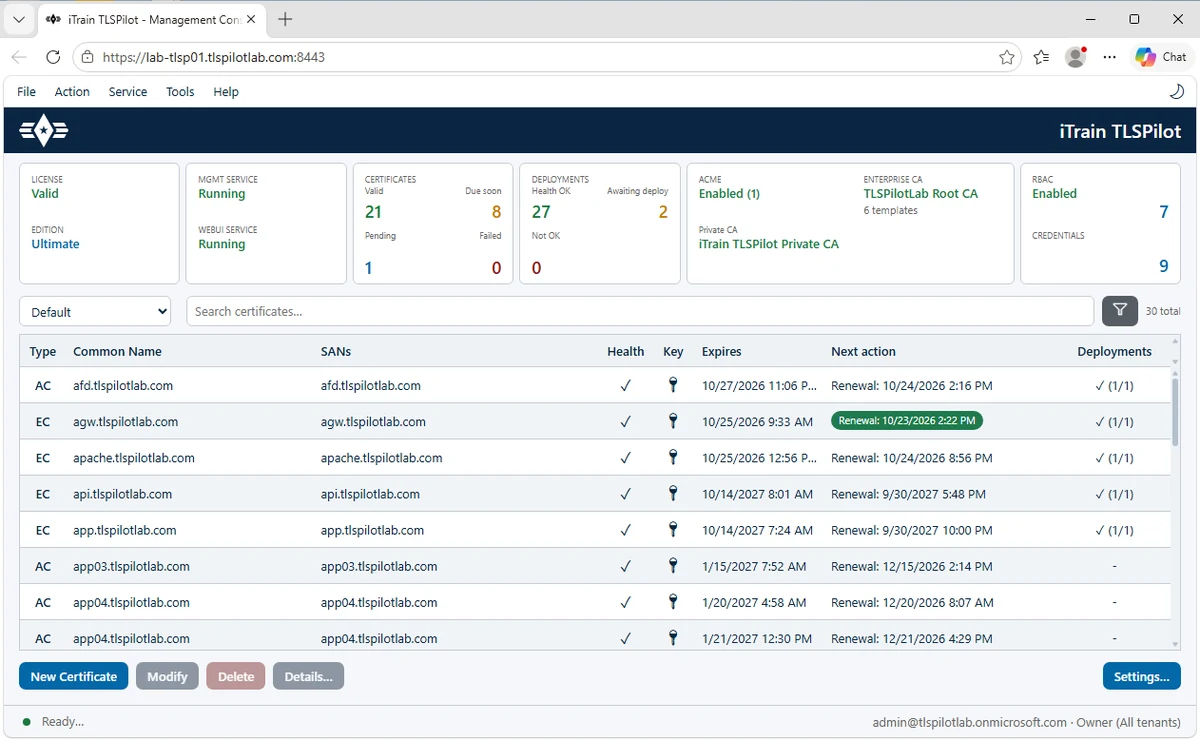Image resolution: width=1200 pixels, height=741 pixels.
Task: Click the browser address bar URL
Action: tap(214, 57)
